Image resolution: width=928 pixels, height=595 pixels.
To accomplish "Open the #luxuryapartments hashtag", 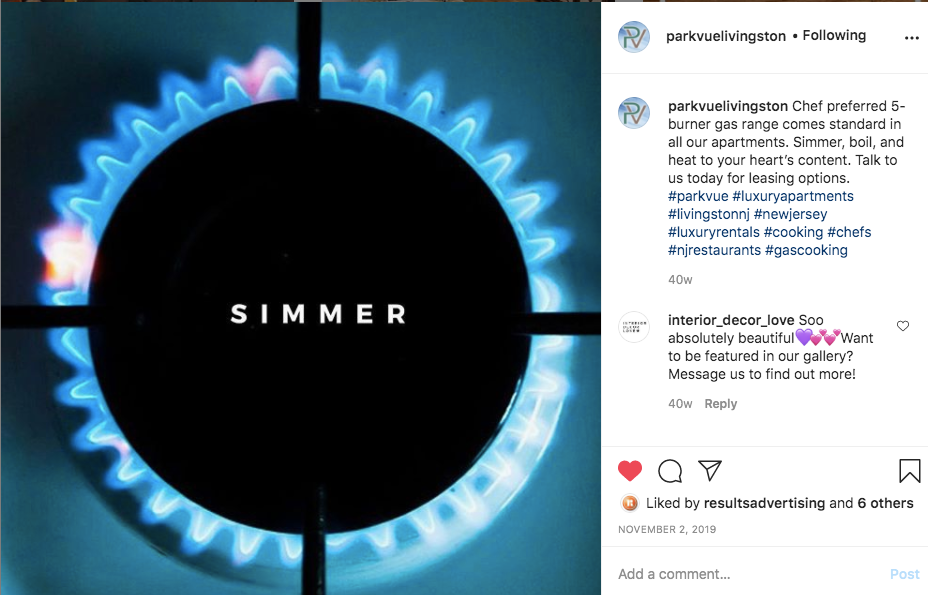I will [x=793, y=196].
